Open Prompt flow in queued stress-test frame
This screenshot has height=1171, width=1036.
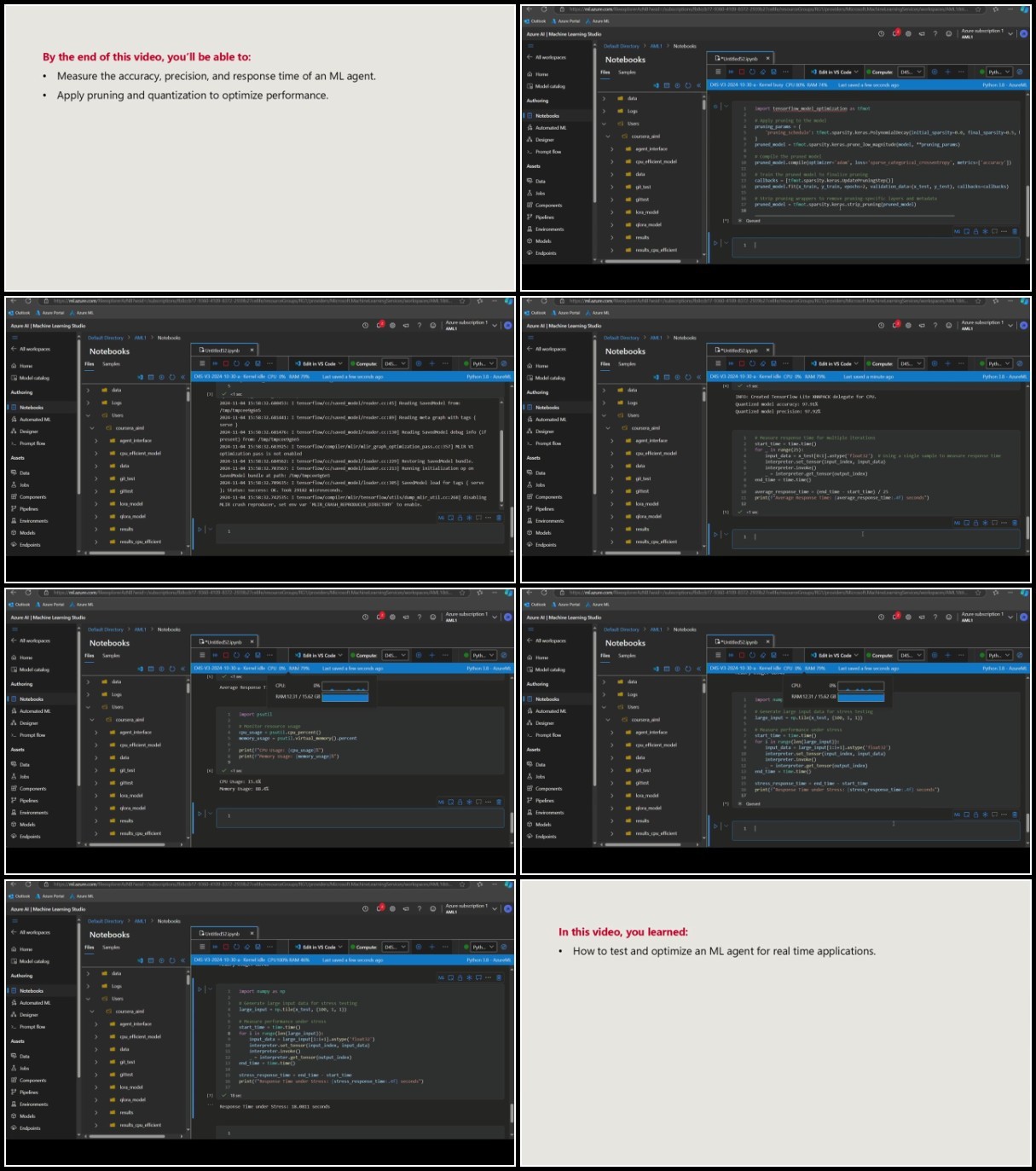pyautogui.click(x=548, y=735)
